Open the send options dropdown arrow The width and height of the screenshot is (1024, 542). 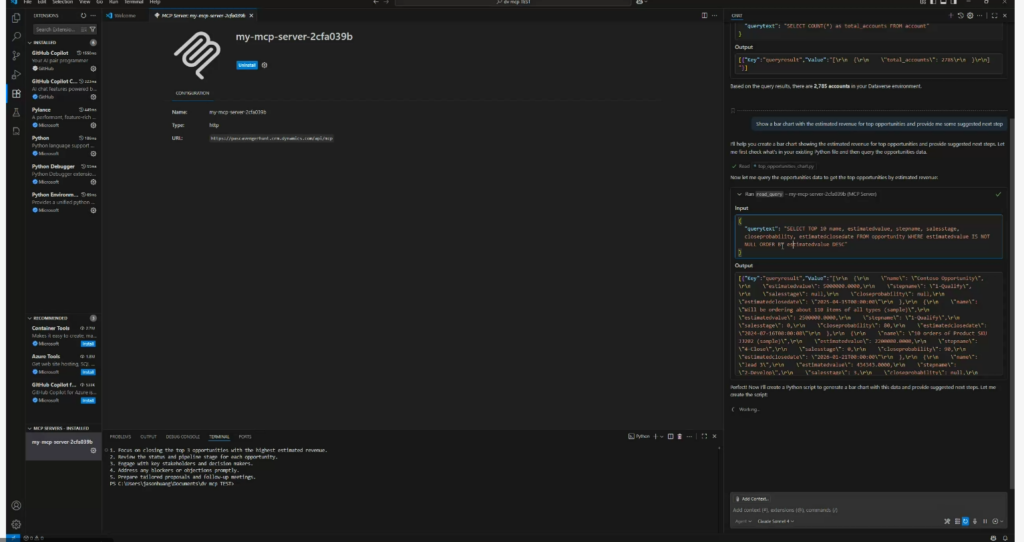(x=1002, y=521)
